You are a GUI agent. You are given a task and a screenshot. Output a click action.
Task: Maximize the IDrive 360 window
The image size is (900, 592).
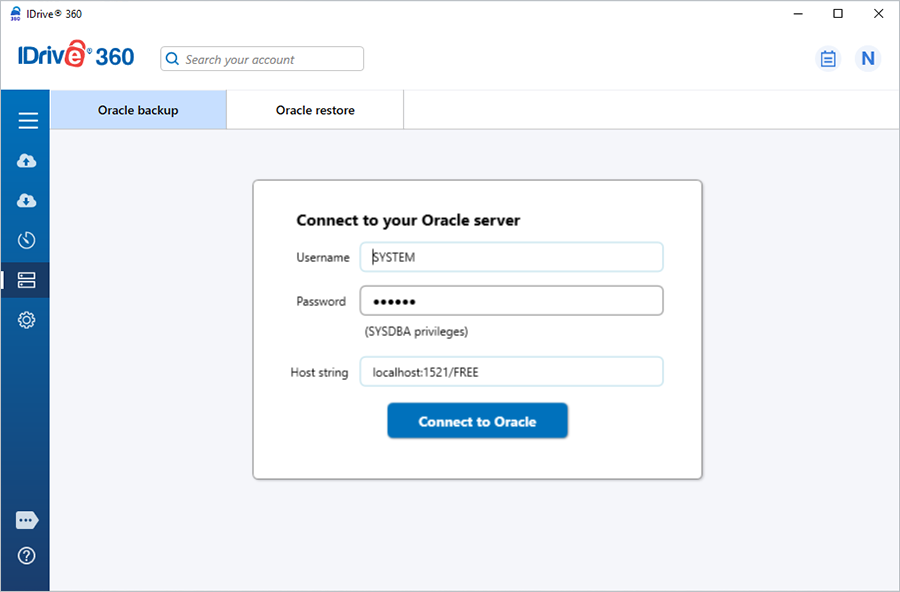(x=838, y=14)
